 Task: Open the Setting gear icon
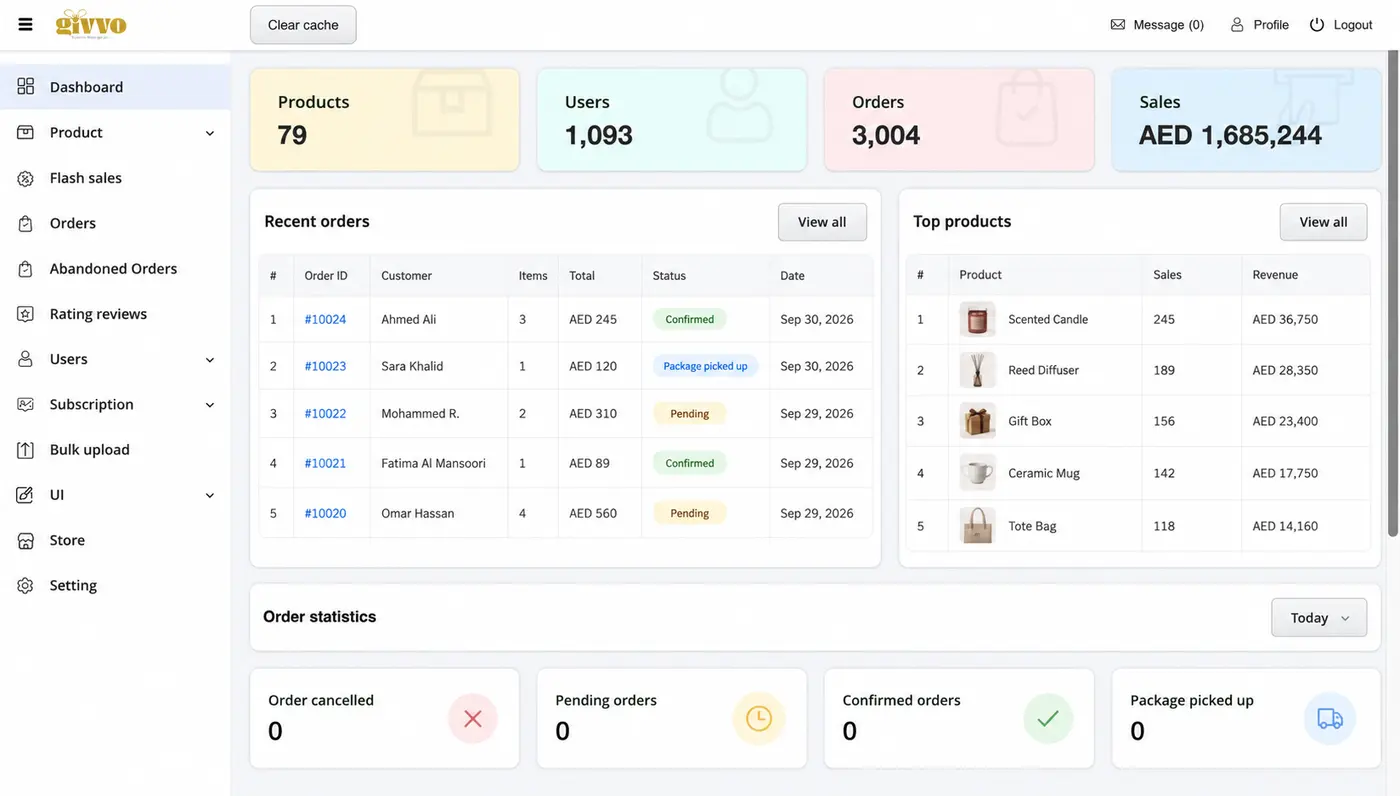[26, 586]
